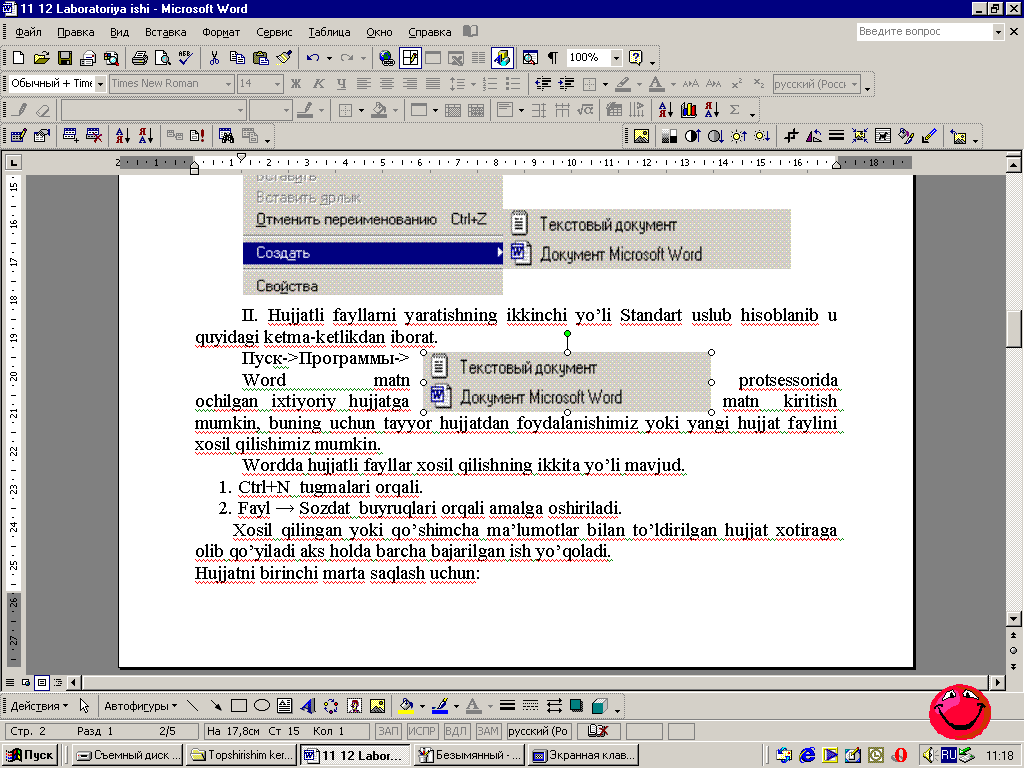This screenshot has width=1024, height=768.
Task: Open Print Preview from the toolbar
Action: pyautogui.click(x=162, y=58)
